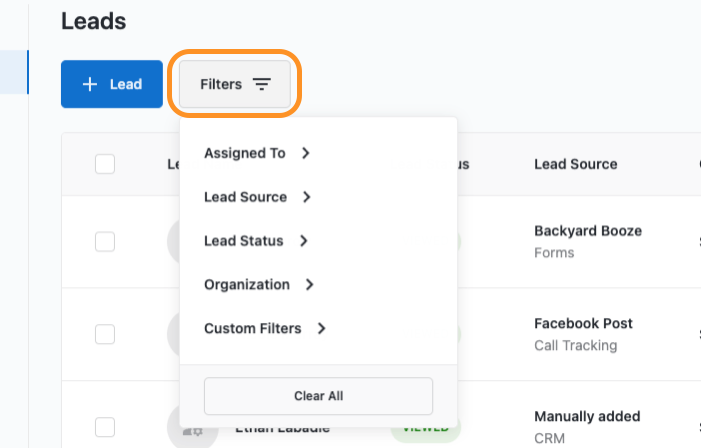
Task: Open the Custom Filters submenu chevron
Action: pyautogui.click(x=321, y=328)
